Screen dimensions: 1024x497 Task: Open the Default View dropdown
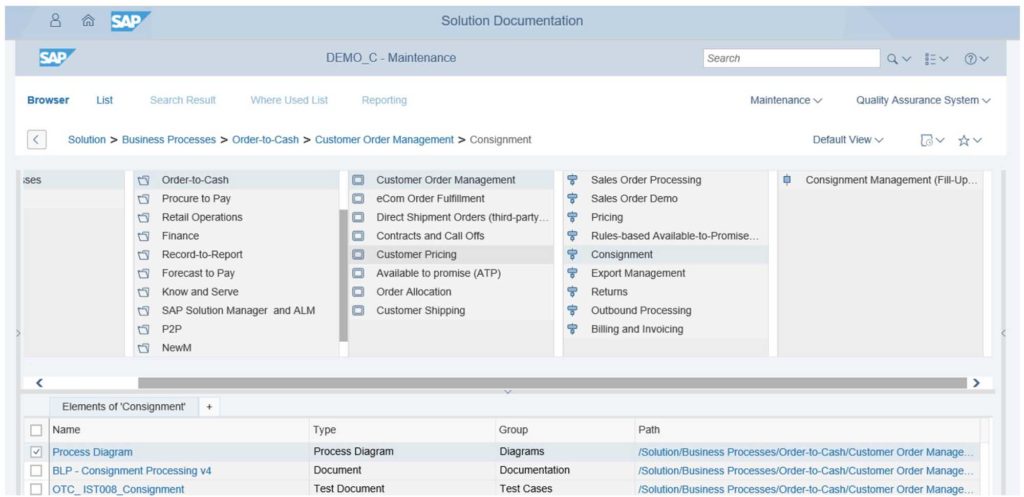[x=848, y=140]
